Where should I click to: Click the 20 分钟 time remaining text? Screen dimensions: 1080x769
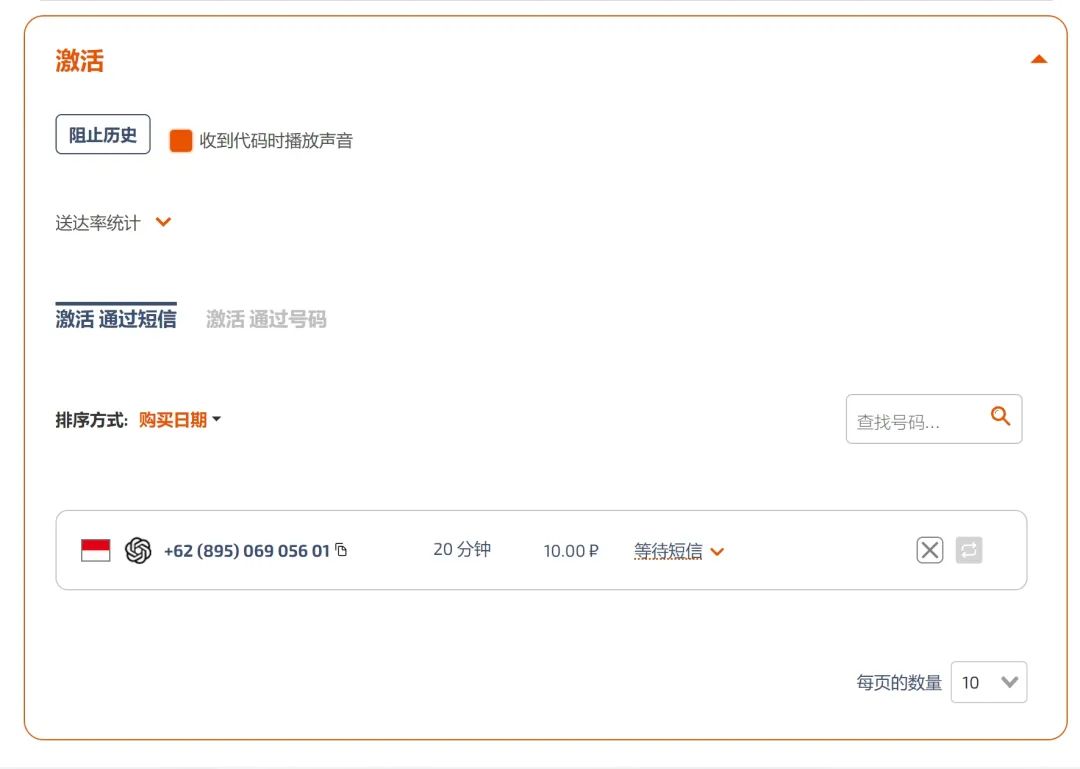(x=462, y=550)
